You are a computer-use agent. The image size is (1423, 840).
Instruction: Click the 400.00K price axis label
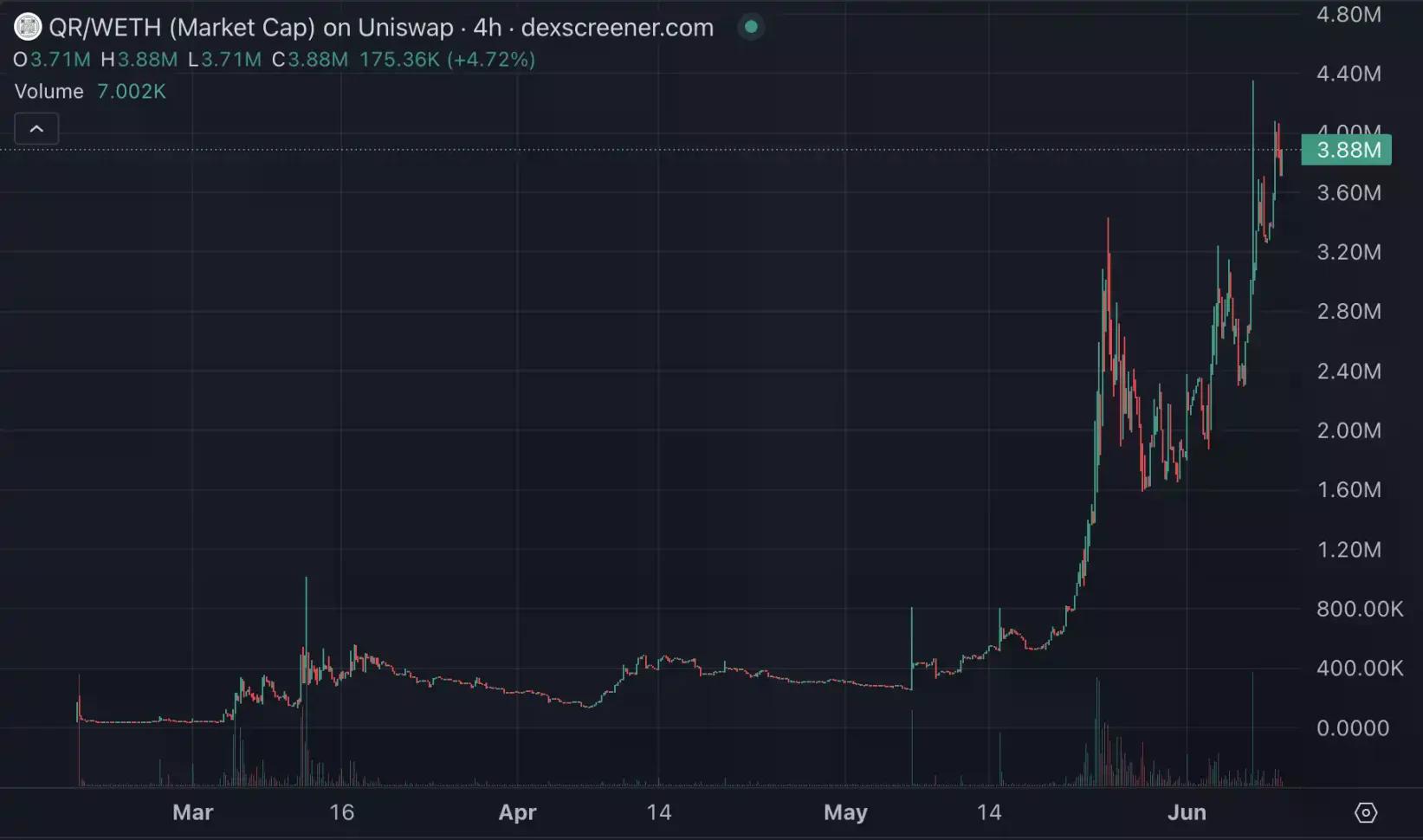coord(1360,668)
